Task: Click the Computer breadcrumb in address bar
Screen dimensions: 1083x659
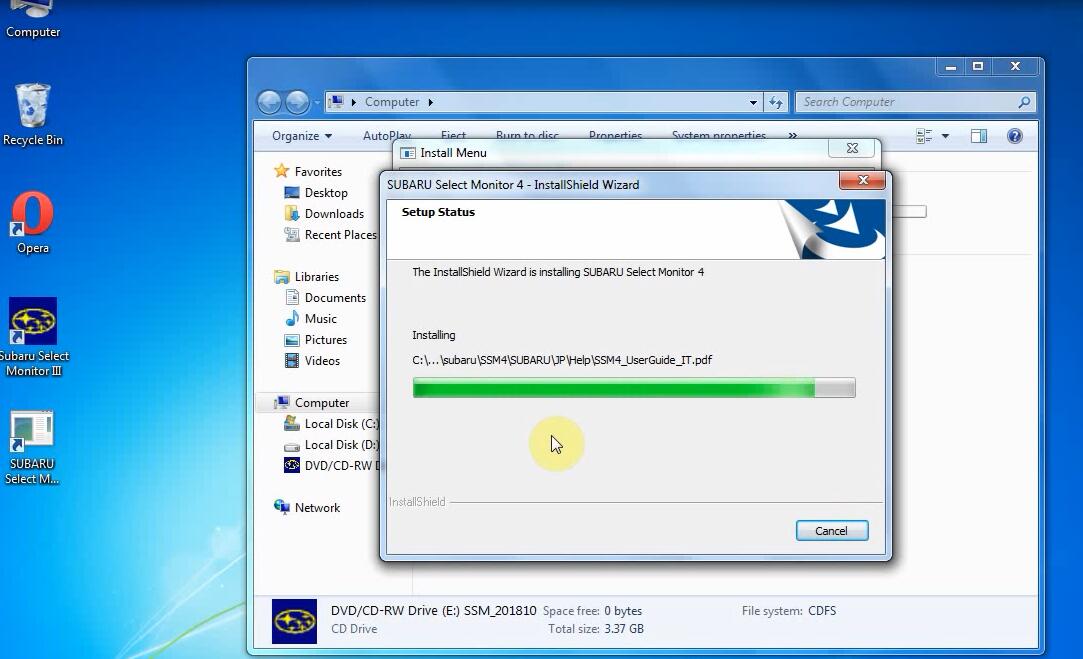Action: click(392, 102)
